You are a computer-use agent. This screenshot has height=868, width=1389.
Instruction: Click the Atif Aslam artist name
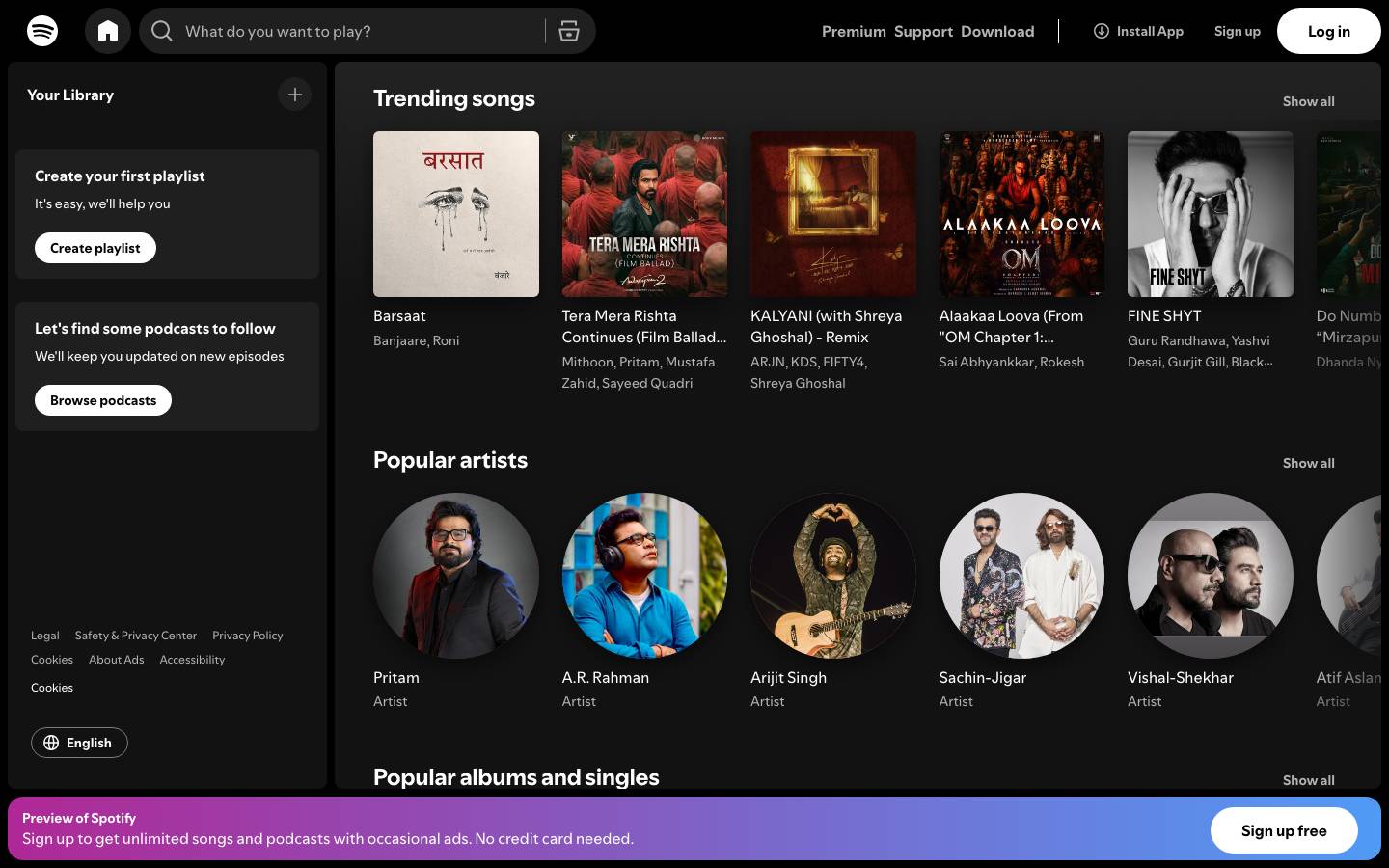[x=1348, y=678]
